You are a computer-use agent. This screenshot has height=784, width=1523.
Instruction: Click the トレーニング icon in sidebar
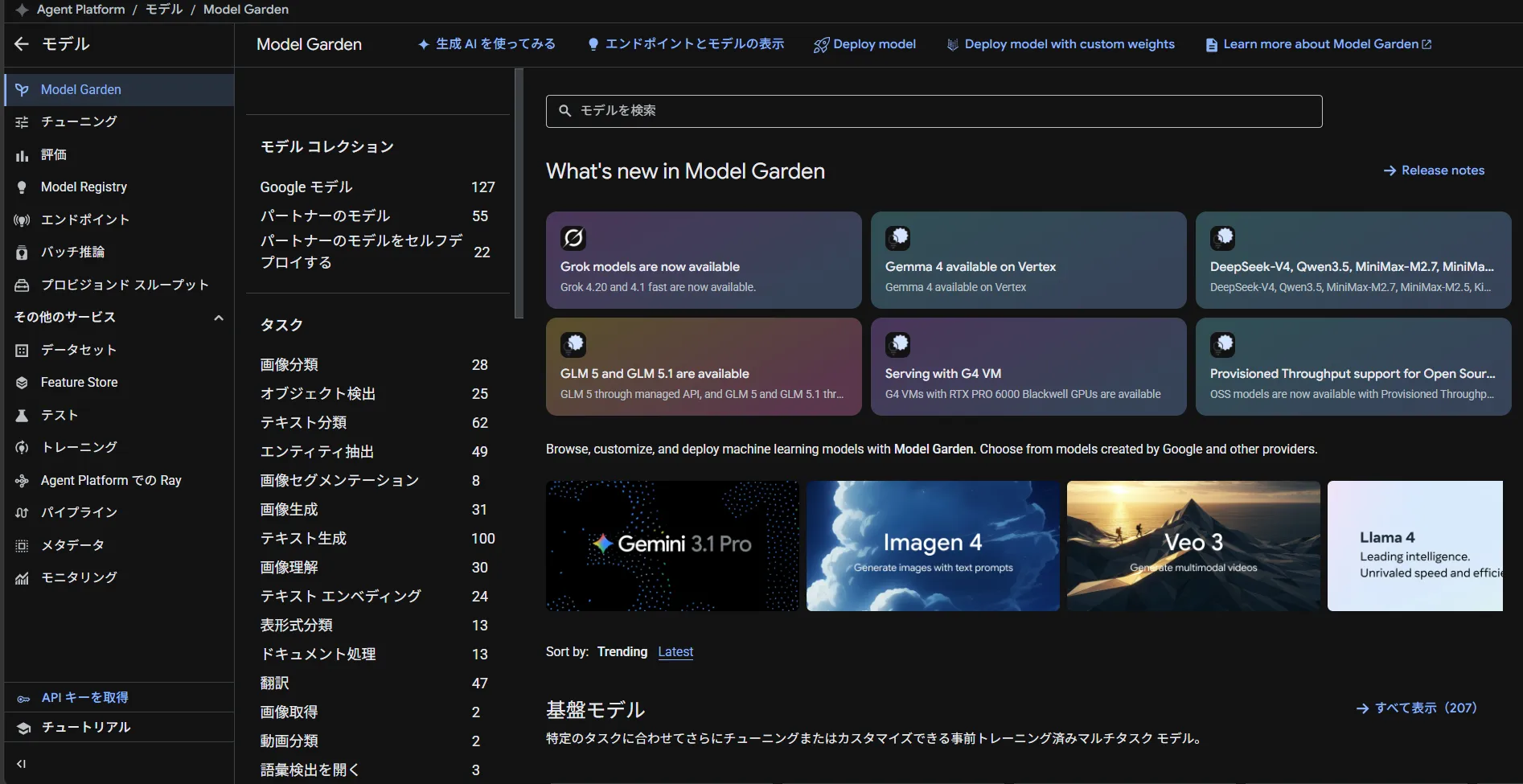(22, 448)
